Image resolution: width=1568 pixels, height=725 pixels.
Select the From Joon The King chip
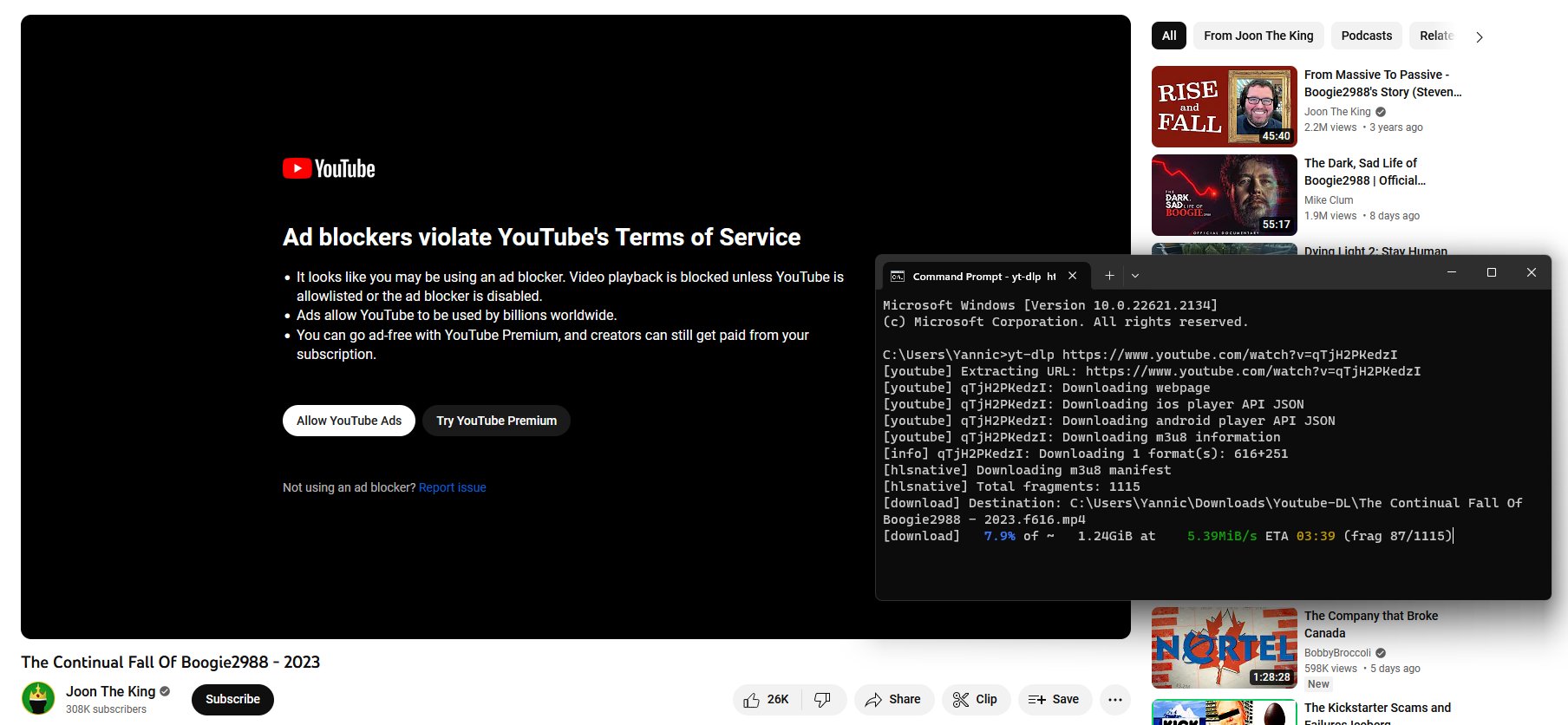click(x=1258, y=36)
